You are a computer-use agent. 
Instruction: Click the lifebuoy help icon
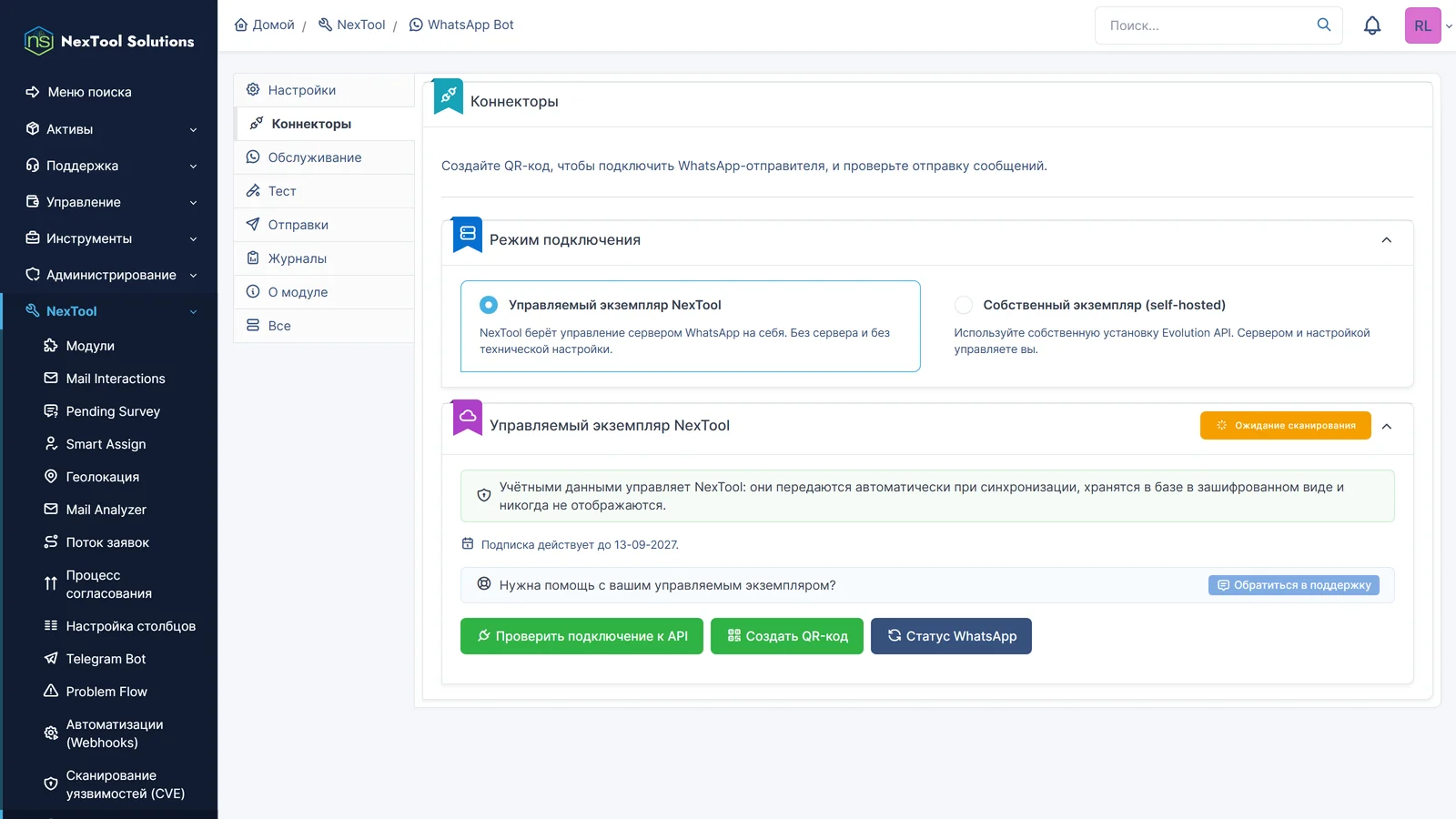coord(484,584)
